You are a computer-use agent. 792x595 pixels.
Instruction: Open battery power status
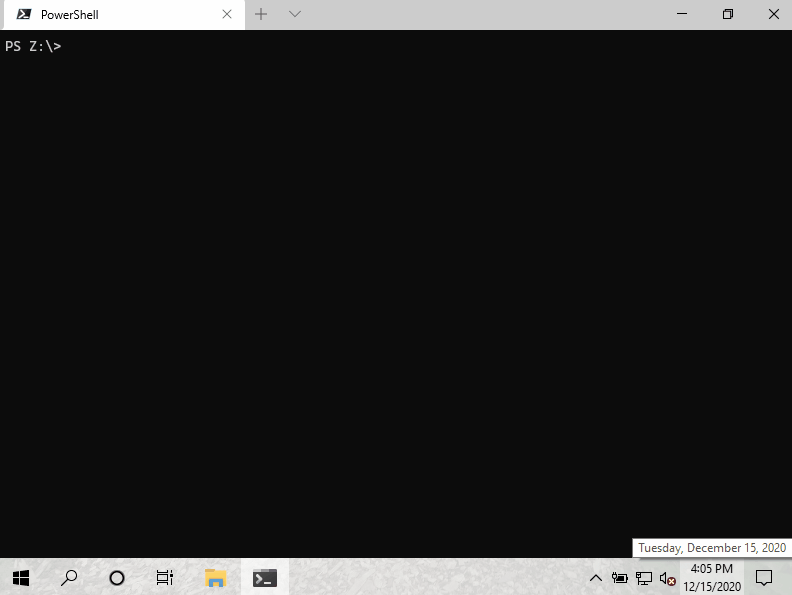point(620,578)
